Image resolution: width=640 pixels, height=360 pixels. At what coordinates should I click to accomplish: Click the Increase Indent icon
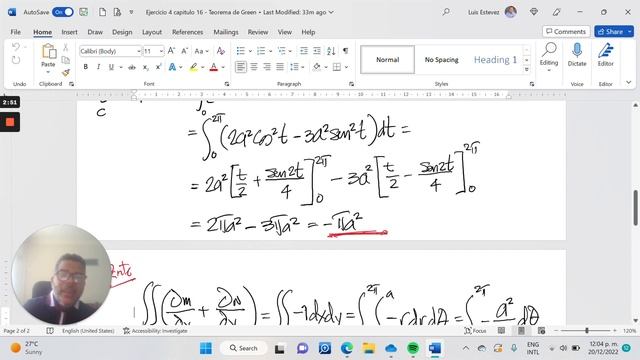click(x=317, y=51)
